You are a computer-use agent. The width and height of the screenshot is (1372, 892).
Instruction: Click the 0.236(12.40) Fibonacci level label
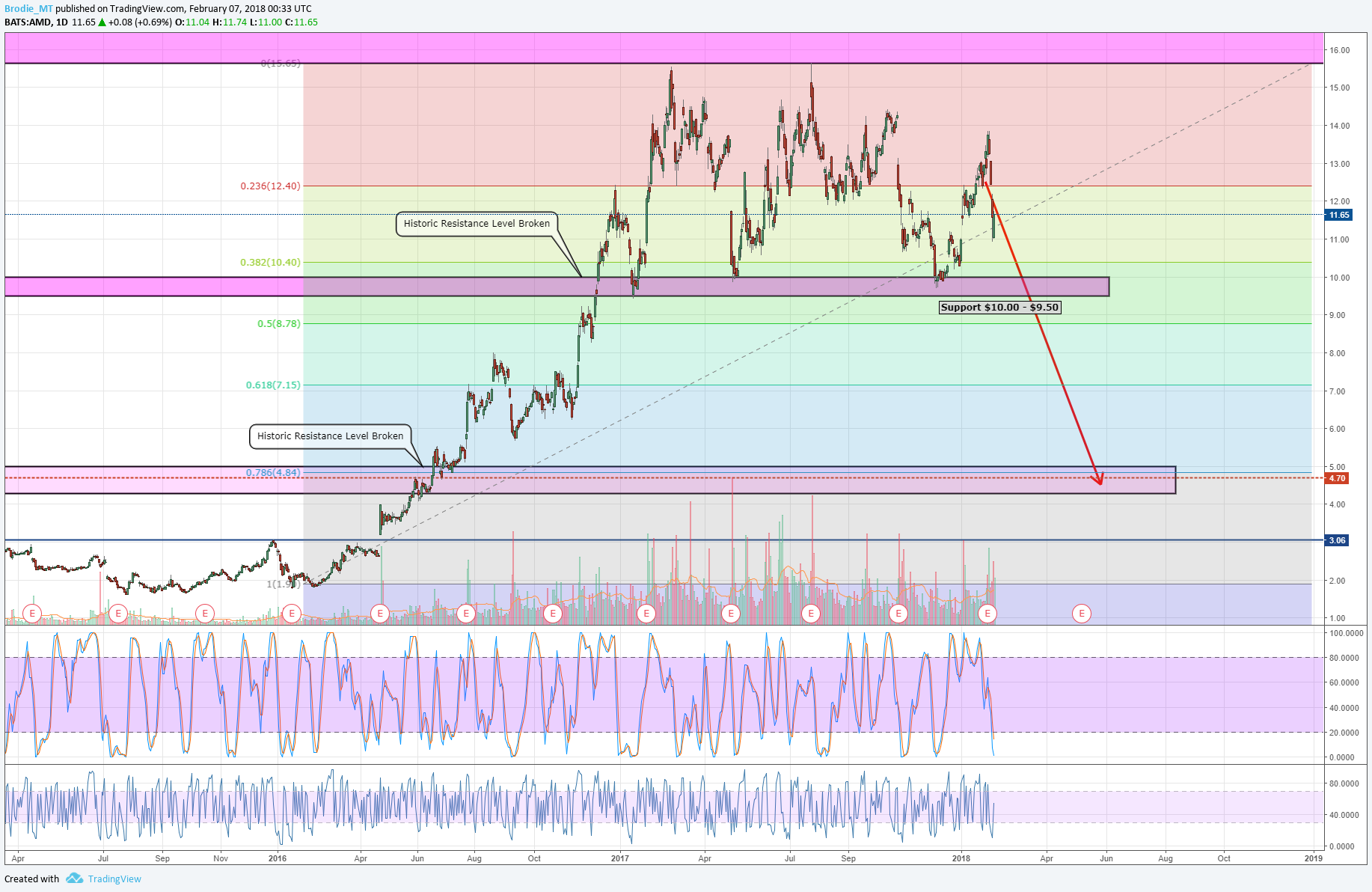pyautogui.click(x=270, y=186)
